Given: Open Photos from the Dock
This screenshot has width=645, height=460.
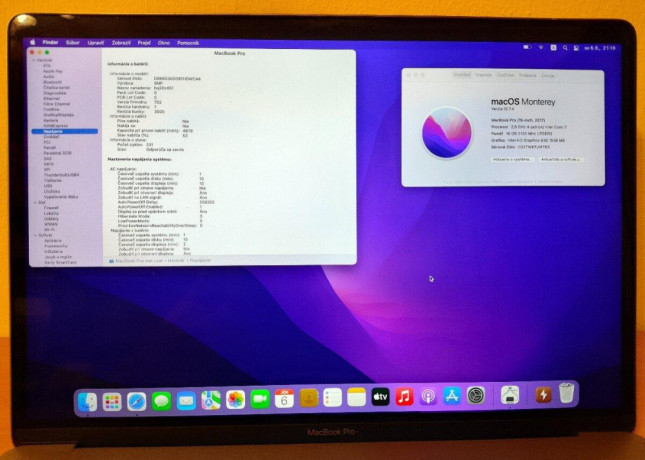Looking at the screenshot, I should tap(235, 400).
